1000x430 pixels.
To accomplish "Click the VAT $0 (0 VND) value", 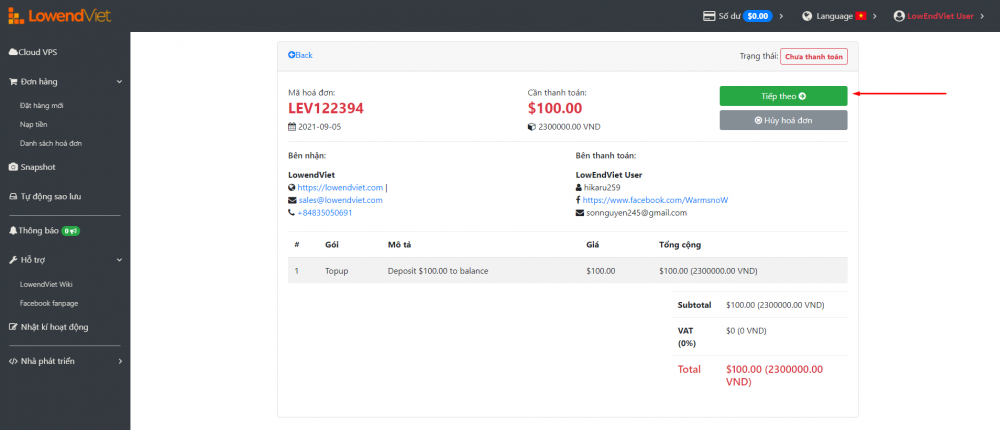I will [746, 330].
